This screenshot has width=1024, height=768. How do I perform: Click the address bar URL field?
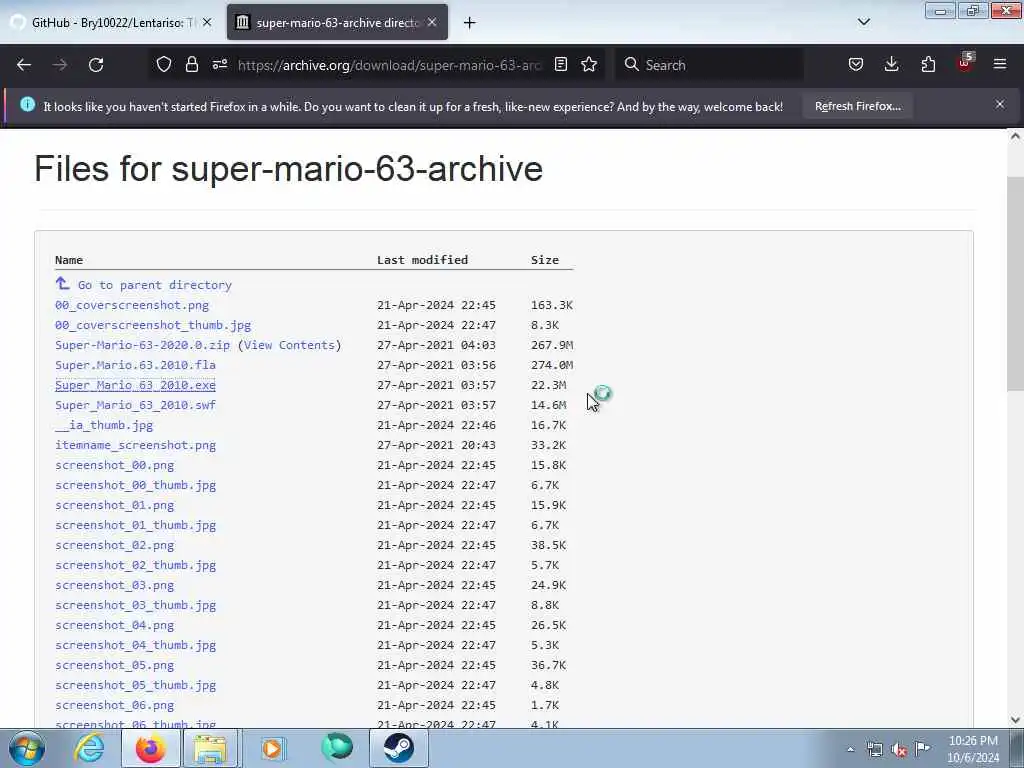tap(389, 65)
